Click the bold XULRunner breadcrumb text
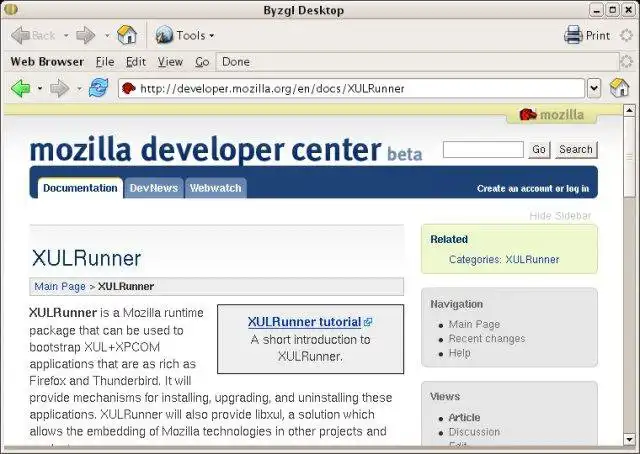This screenshot has width=640, height=454. (126, 287)
